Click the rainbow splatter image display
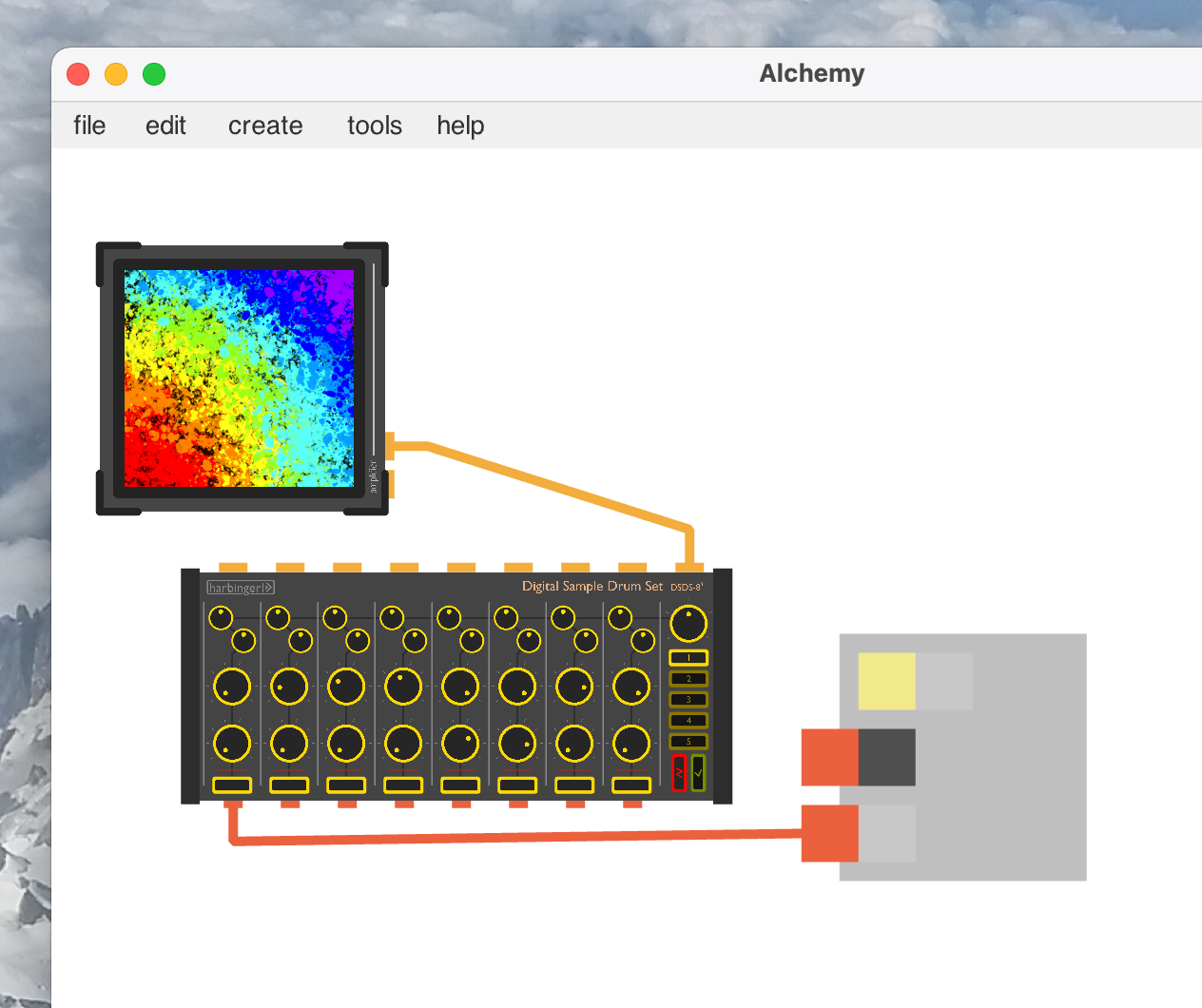Image resolution: width=1202 pixels, height=1008 pixels. [x=239, y=378]
